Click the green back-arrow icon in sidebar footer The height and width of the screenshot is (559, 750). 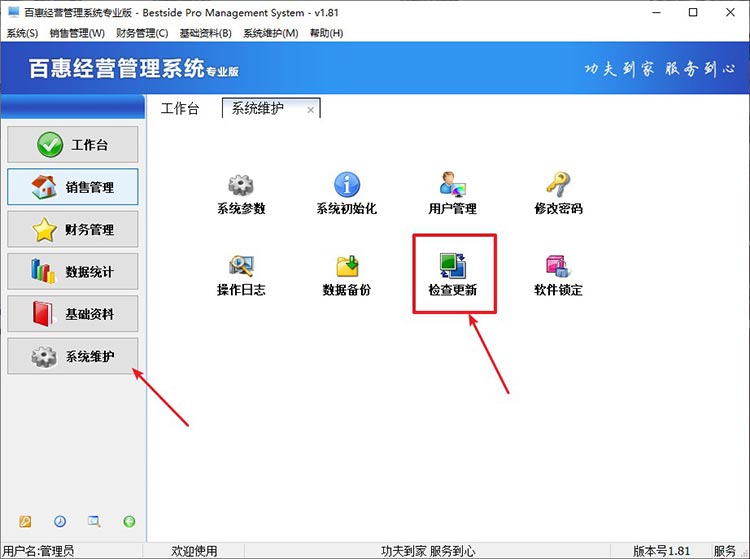[x=129, y=521]
